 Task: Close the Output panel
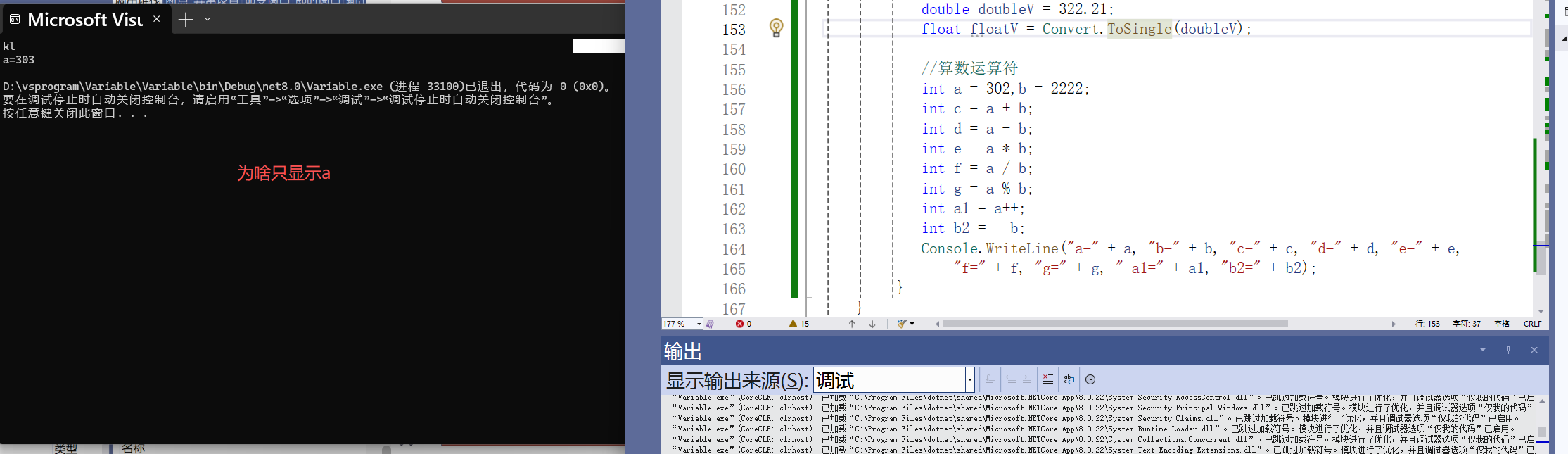[1534, 350]
